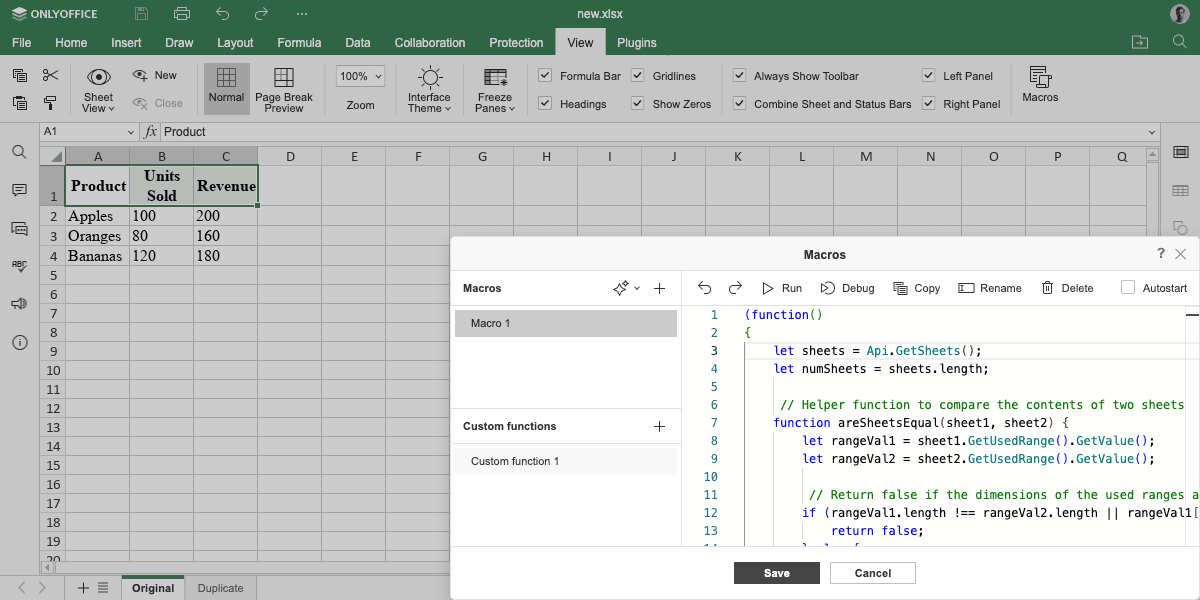Toggle Formula Bar checkbox
The image size is (1200, 600).
click(x=545, y=75)
